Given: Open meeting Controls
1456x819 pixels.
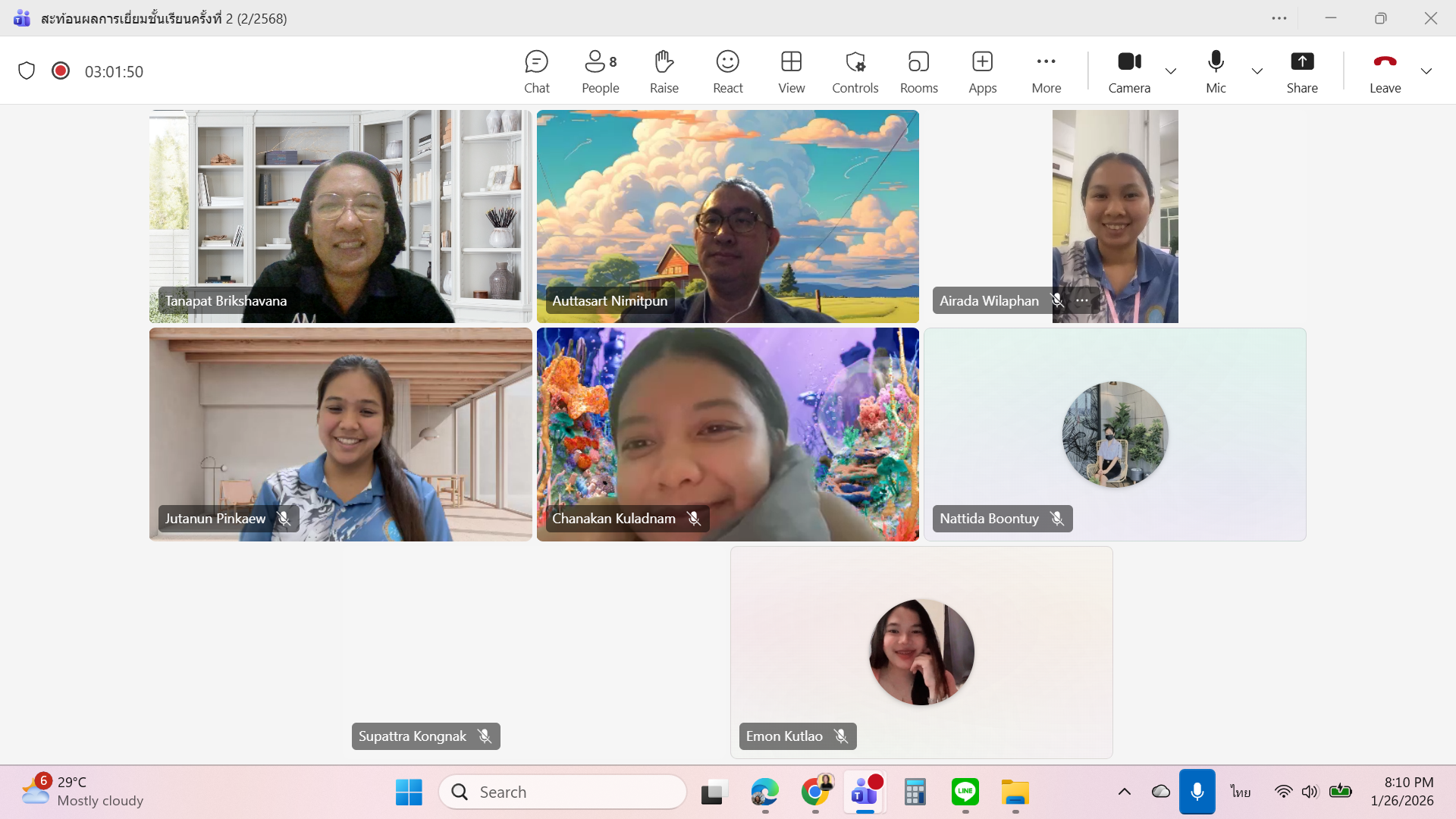Looking at the screenshot, I should pyautogui.click(x=855, y=71).
